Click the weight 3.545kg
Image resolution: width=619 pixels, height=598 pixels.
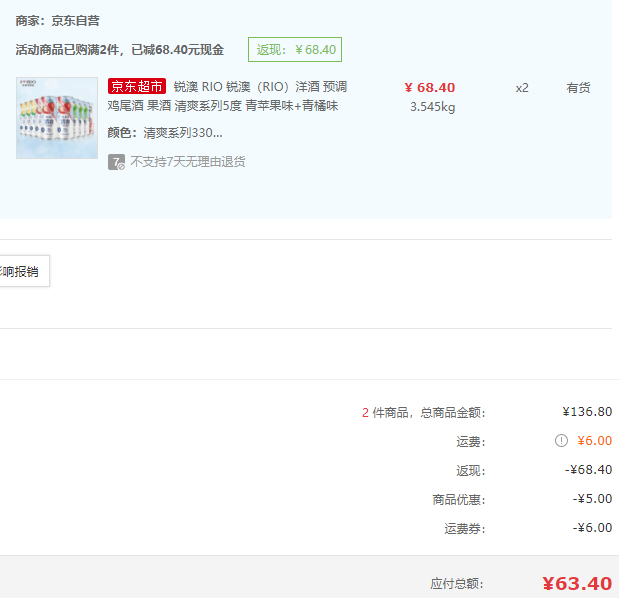click(433, 107)
